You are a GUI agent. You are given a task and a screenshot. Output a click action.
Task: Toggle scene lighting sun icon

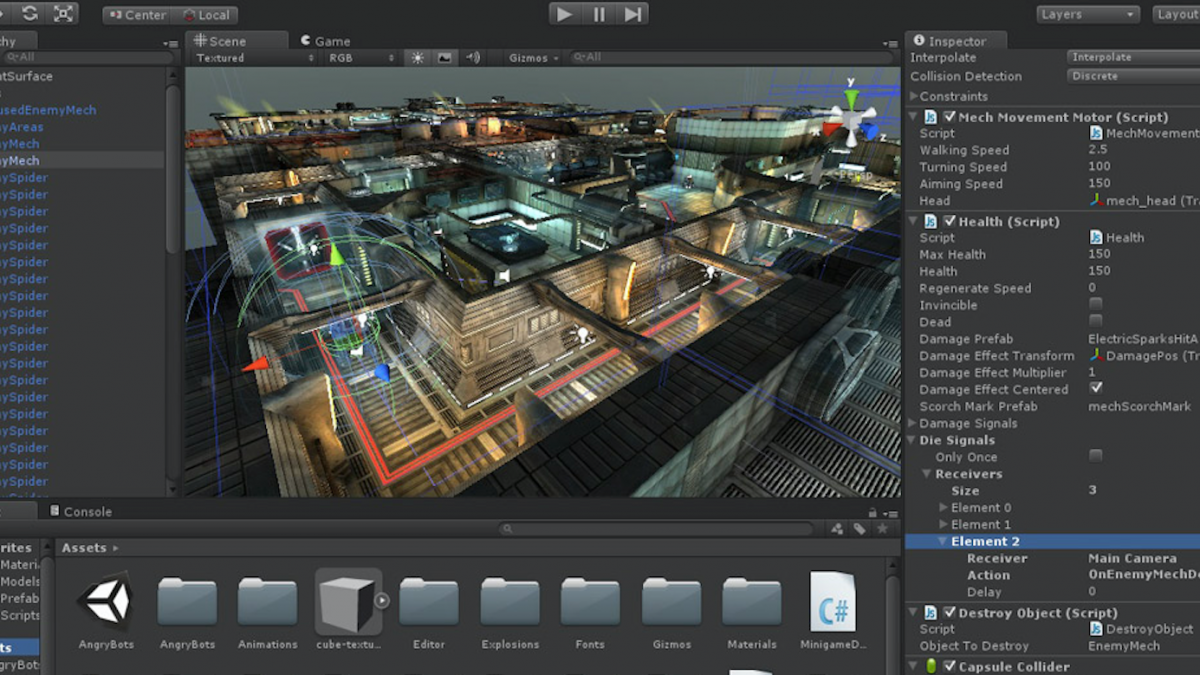coord(418,58)
